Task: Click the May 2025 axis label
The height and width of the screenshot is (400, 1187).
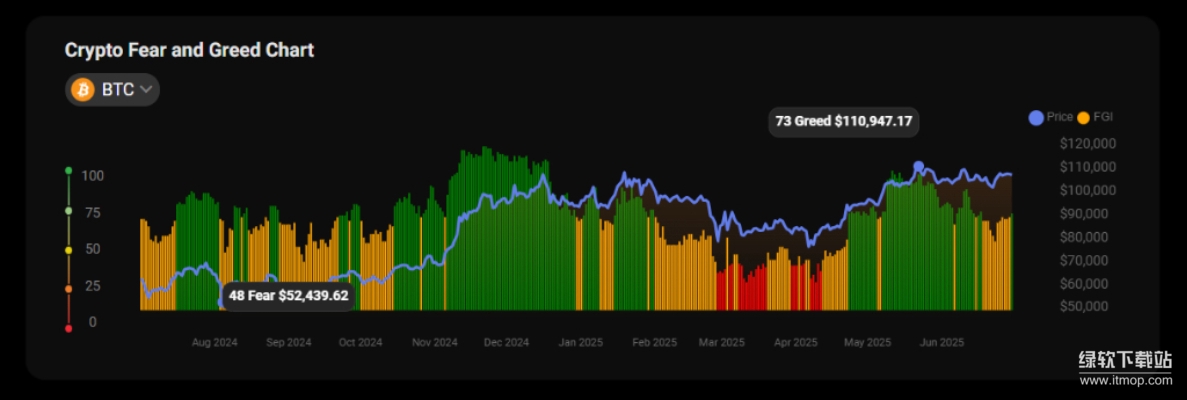Action: pyautogui.click(x=868, y=342)
